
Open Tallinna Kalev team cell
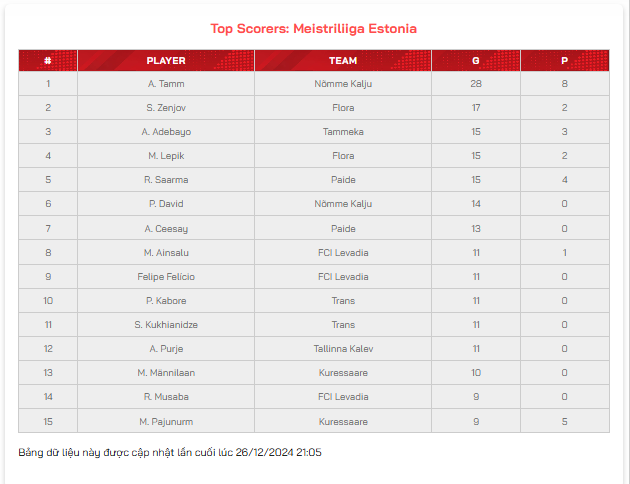pos(343,349)
